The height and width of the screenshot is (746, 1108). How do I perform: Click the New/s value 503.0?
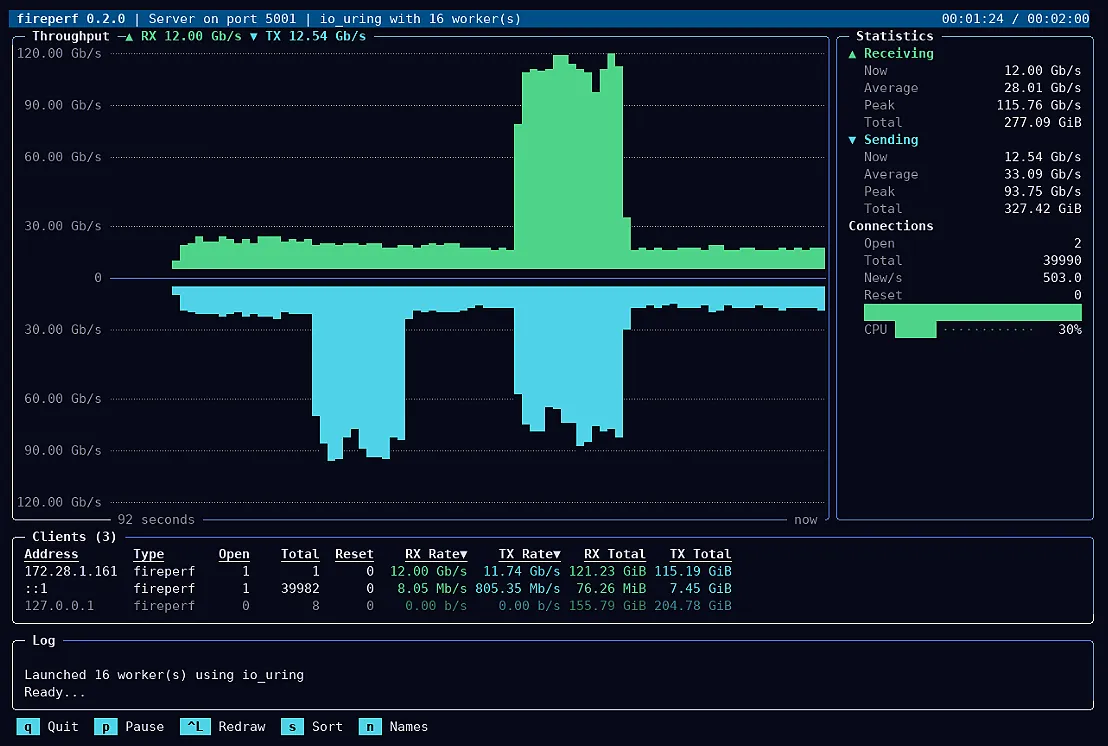tap(1062, 278)
